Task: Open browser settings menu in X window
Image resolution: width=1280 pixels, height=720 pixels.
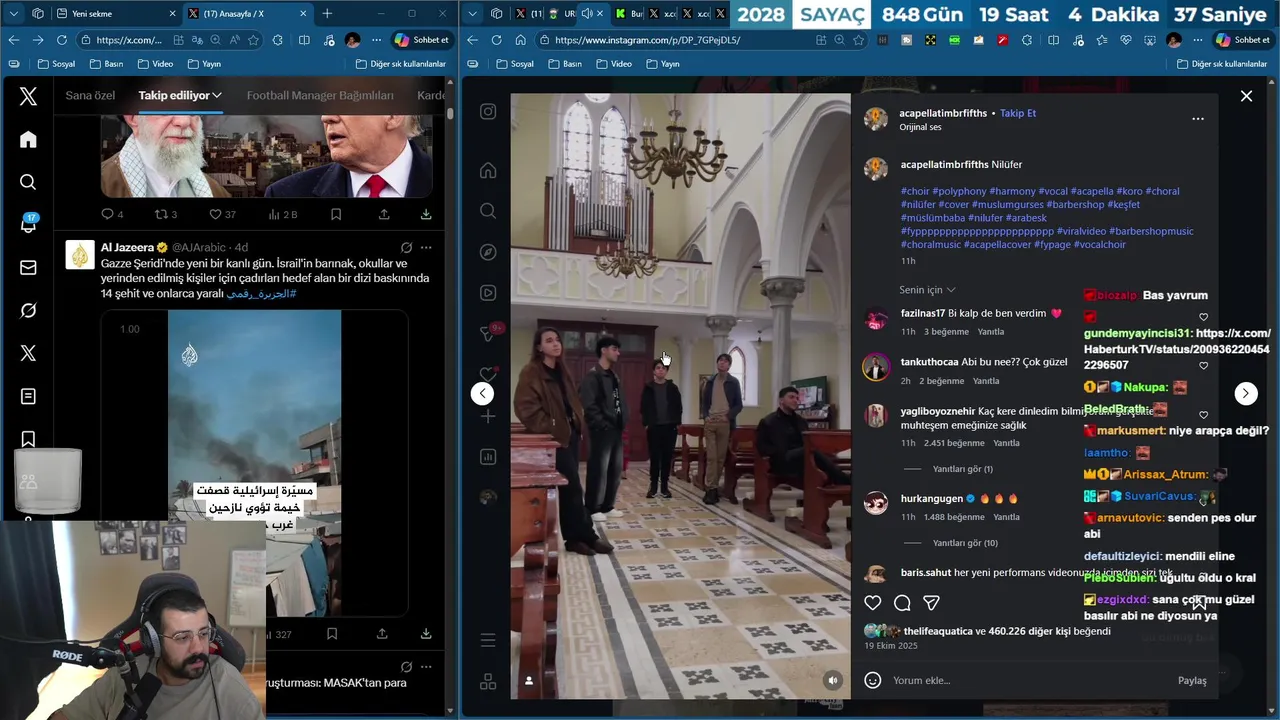Action: click(376, 40)
